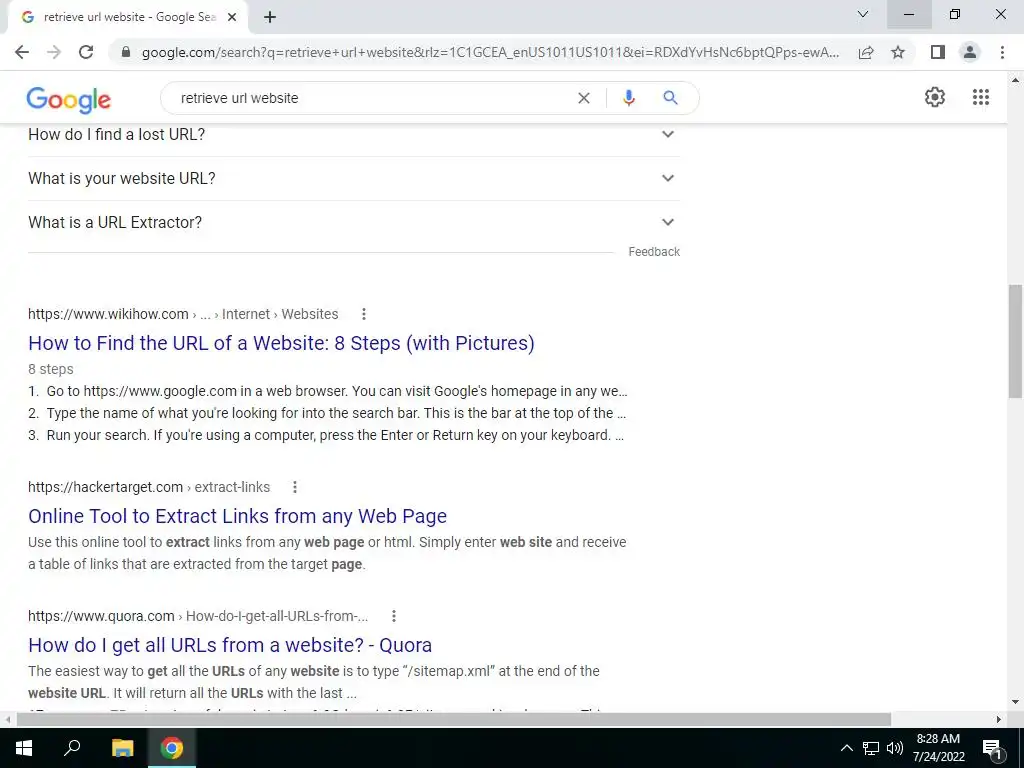Click step 2 'Type the name' text

(336, 413)
